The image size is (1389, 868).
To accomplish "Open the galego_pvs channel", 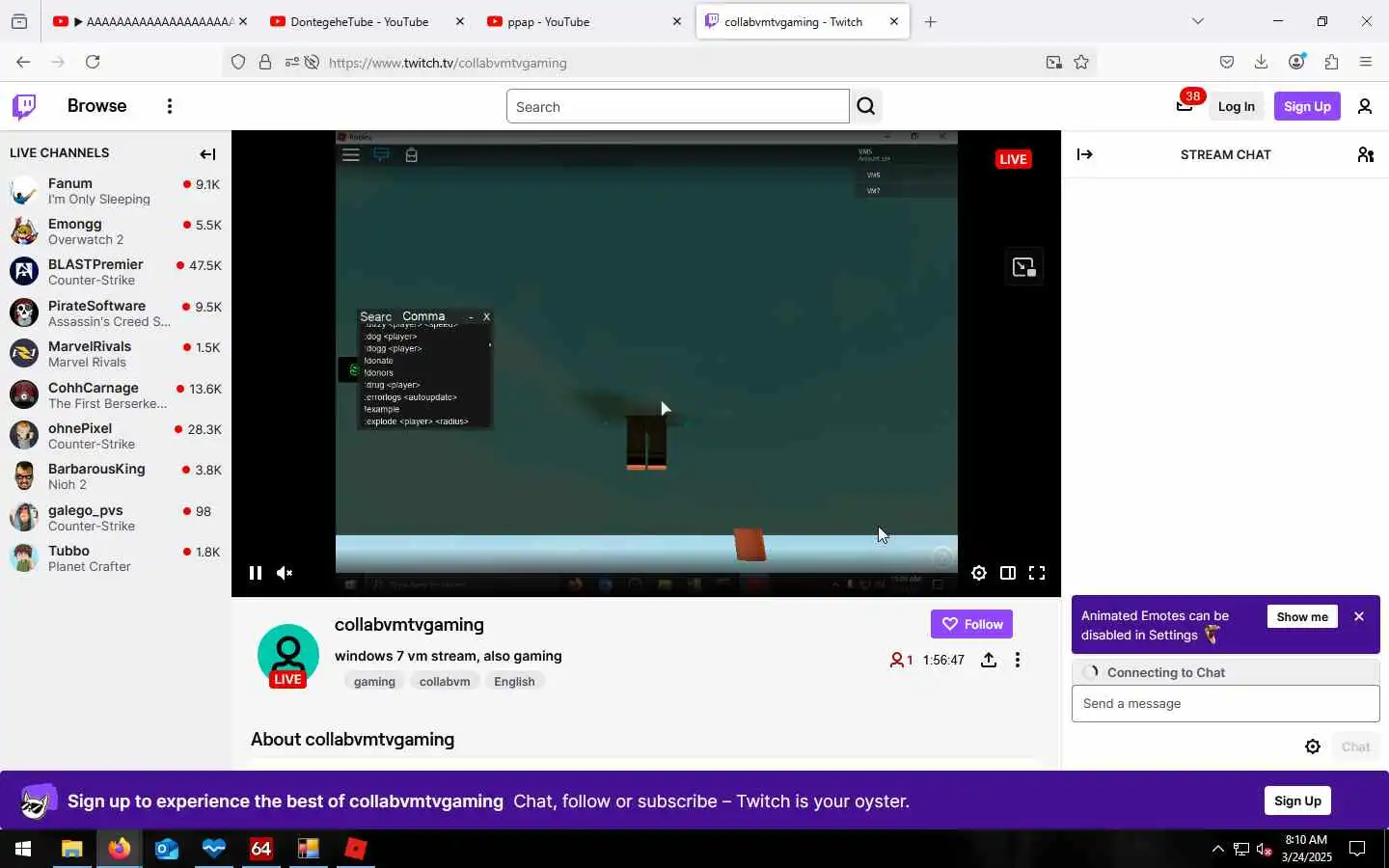I will point(116,518).
